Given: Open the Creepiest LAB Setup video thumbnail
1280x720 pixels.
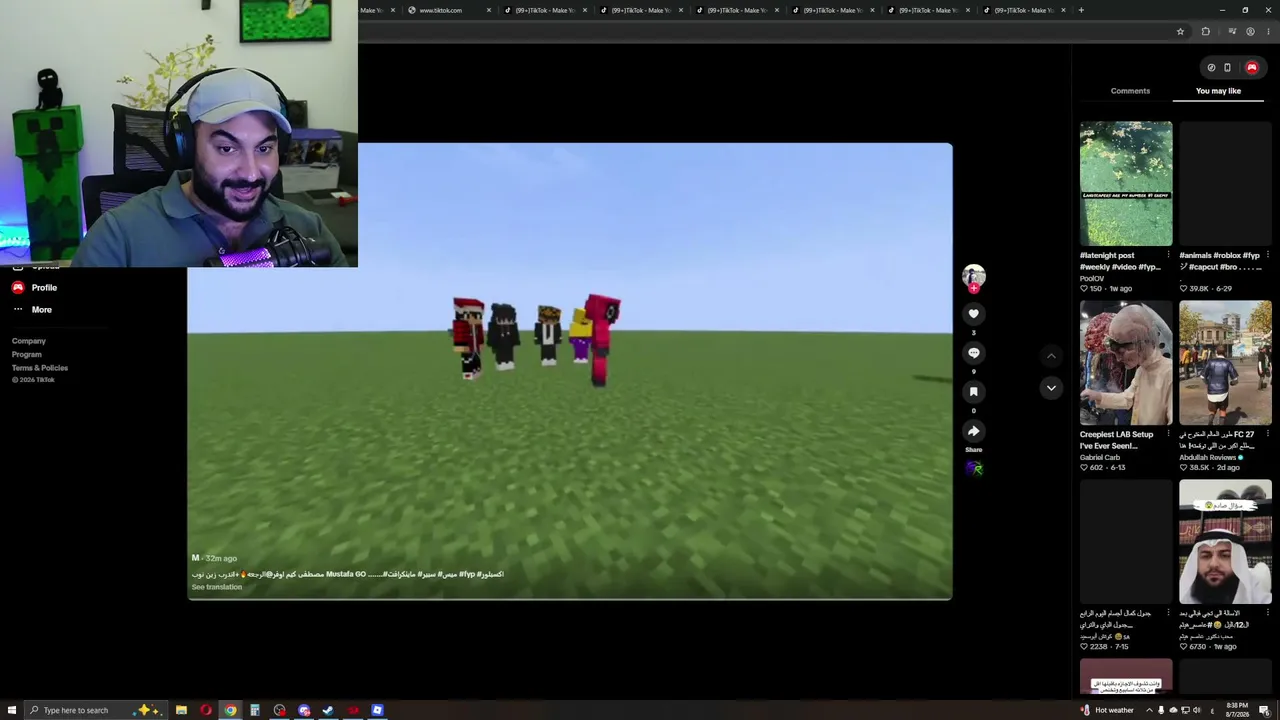Looking at the screenshot, I should 1126,363.
